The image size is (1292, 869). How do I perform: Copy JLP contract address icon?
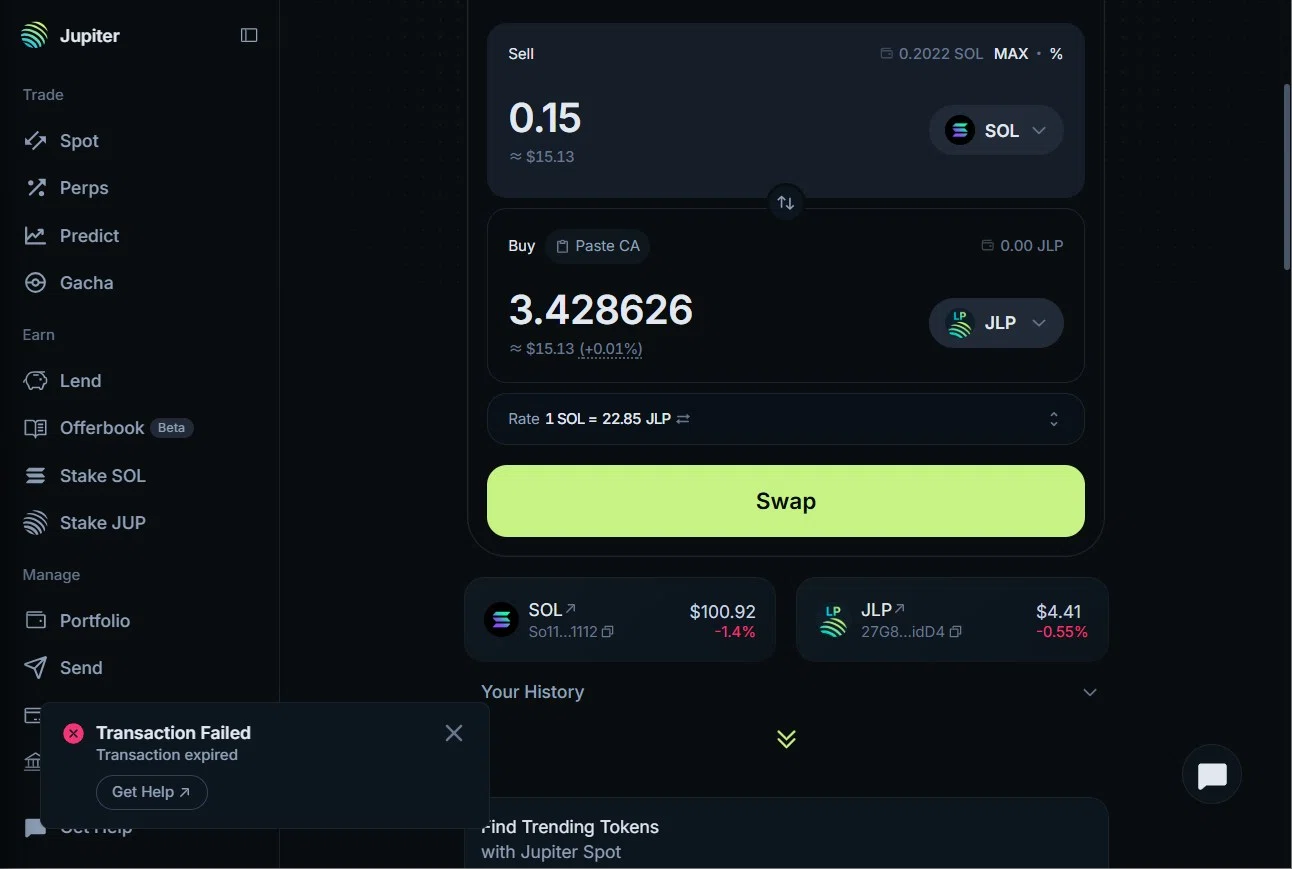click(956, 632)
